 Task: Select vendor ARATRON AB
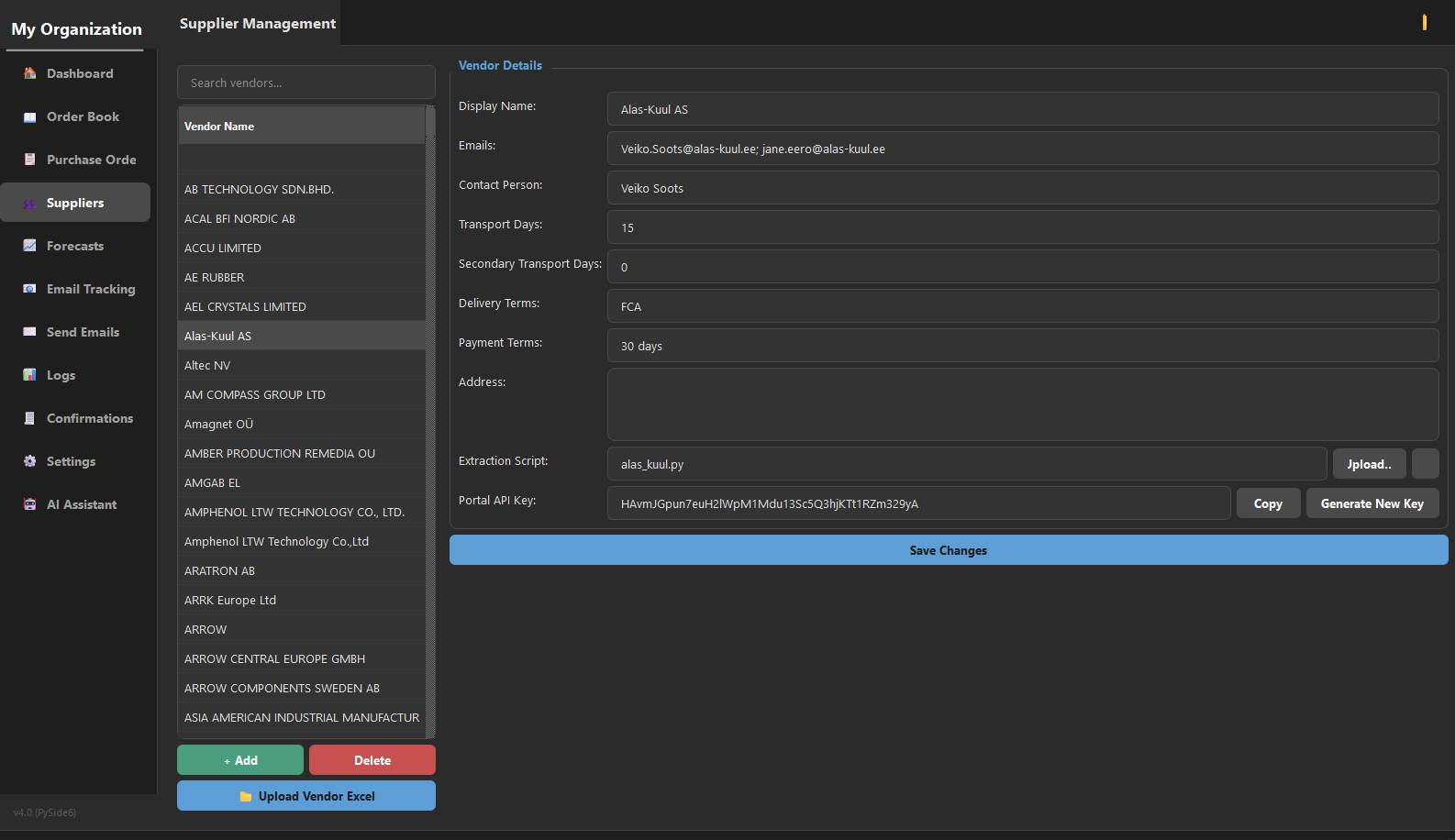(302, 570)
